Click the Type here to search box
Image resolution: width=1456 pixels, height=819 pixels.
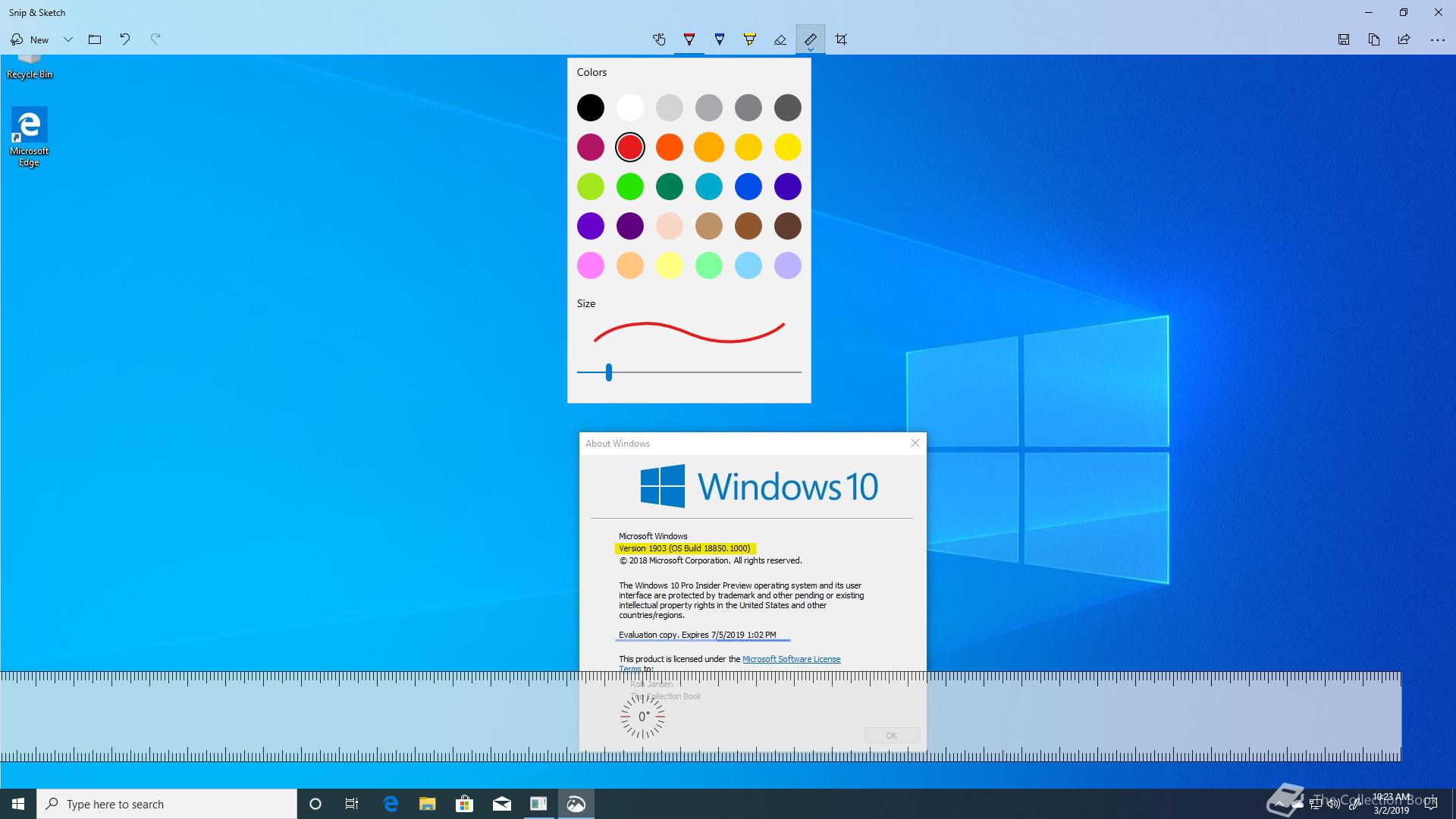(x=167, y=804)
